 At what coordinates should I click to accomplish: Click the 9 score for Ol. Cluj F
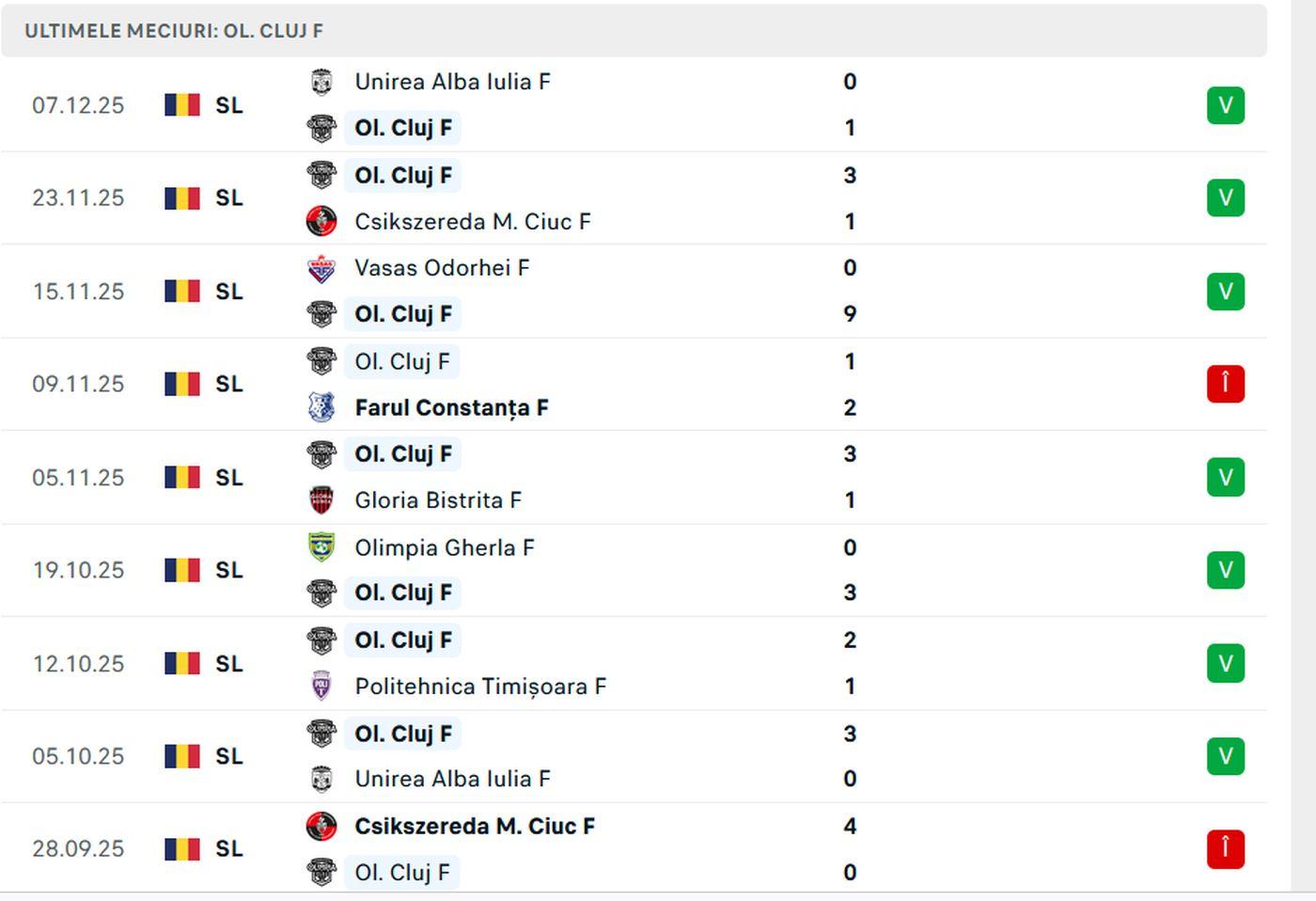click(850, 314)
